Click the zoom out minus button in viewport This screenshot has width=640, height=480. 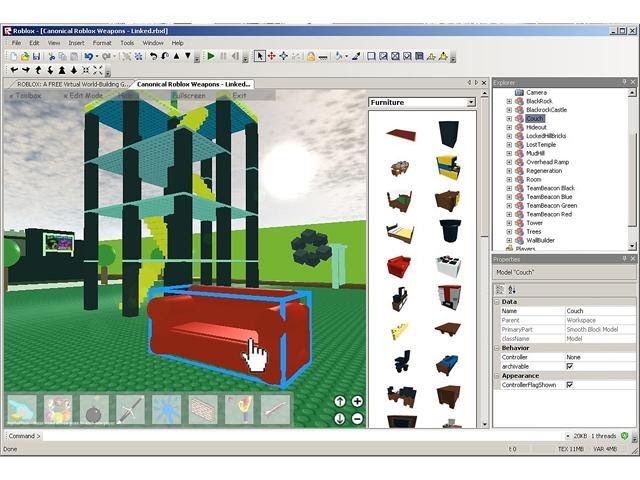click(x=357, y=418)
